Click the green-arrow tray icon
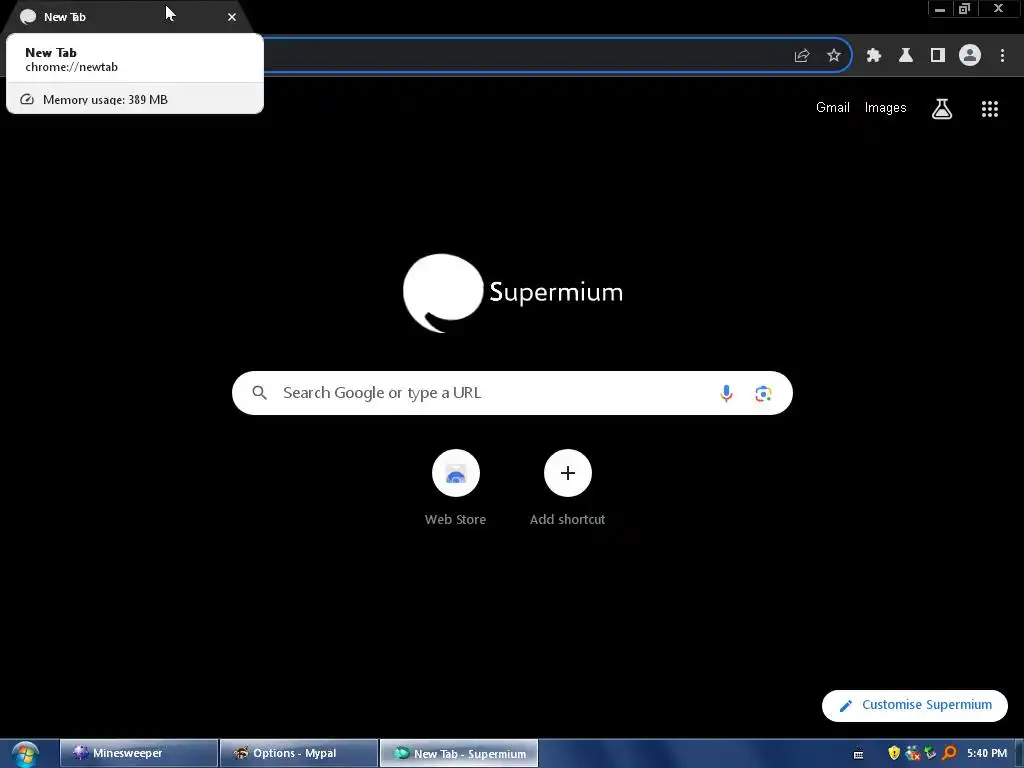Viewport: 1024px width, 768px height. [x=931, y=753]
